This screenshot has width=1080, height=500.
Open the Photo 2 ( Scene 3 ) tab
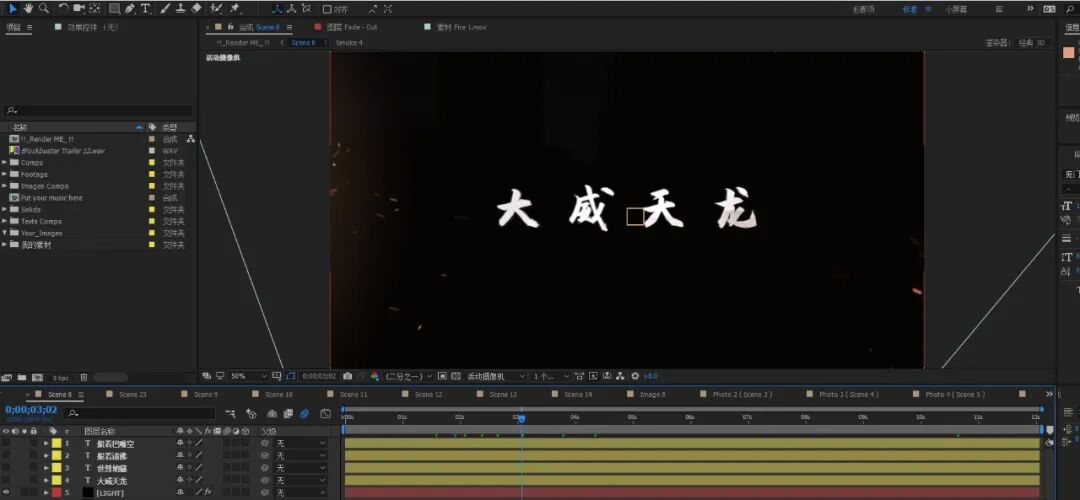coord(742,395)
